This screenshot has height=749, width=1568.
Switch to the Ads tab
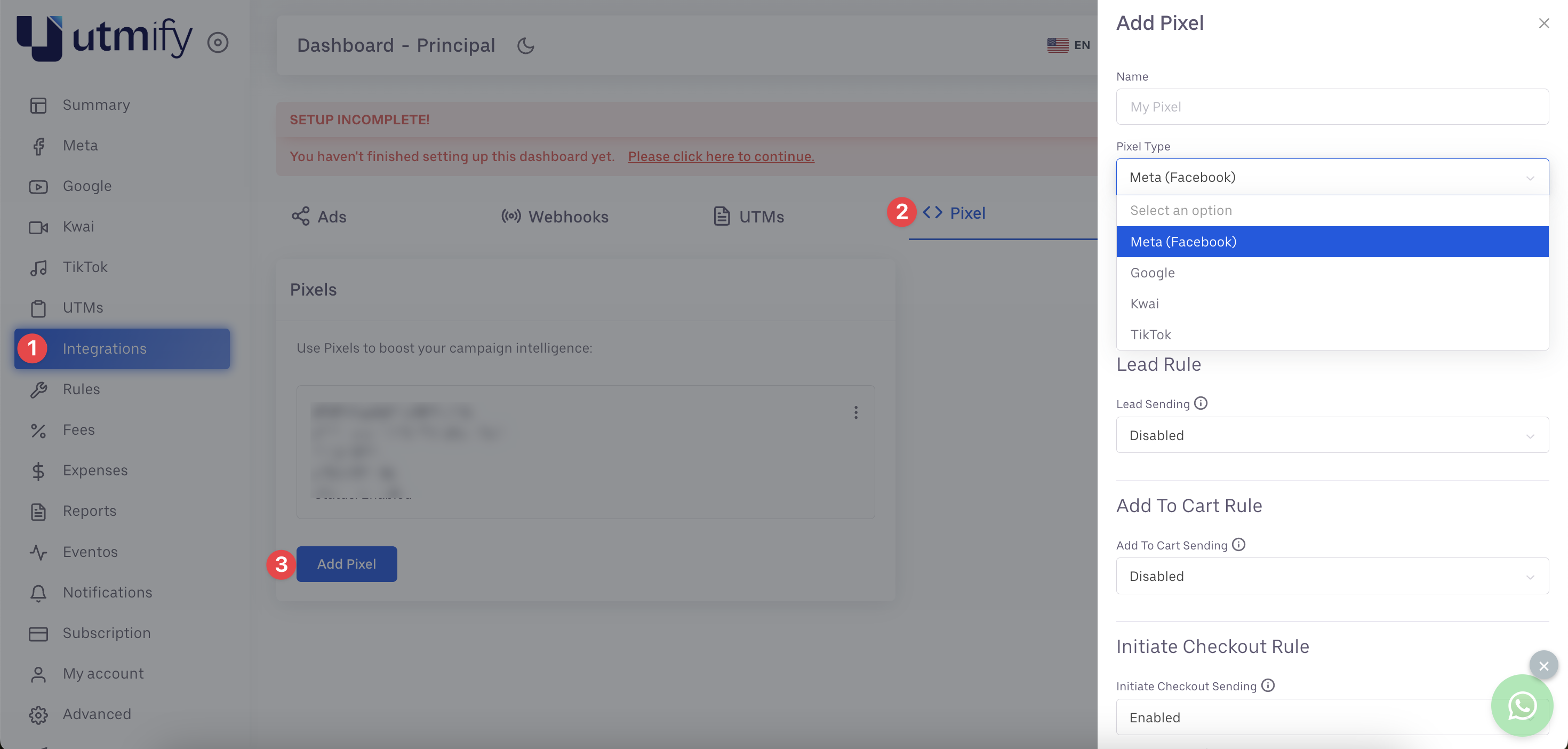click(x=319, y=216)
